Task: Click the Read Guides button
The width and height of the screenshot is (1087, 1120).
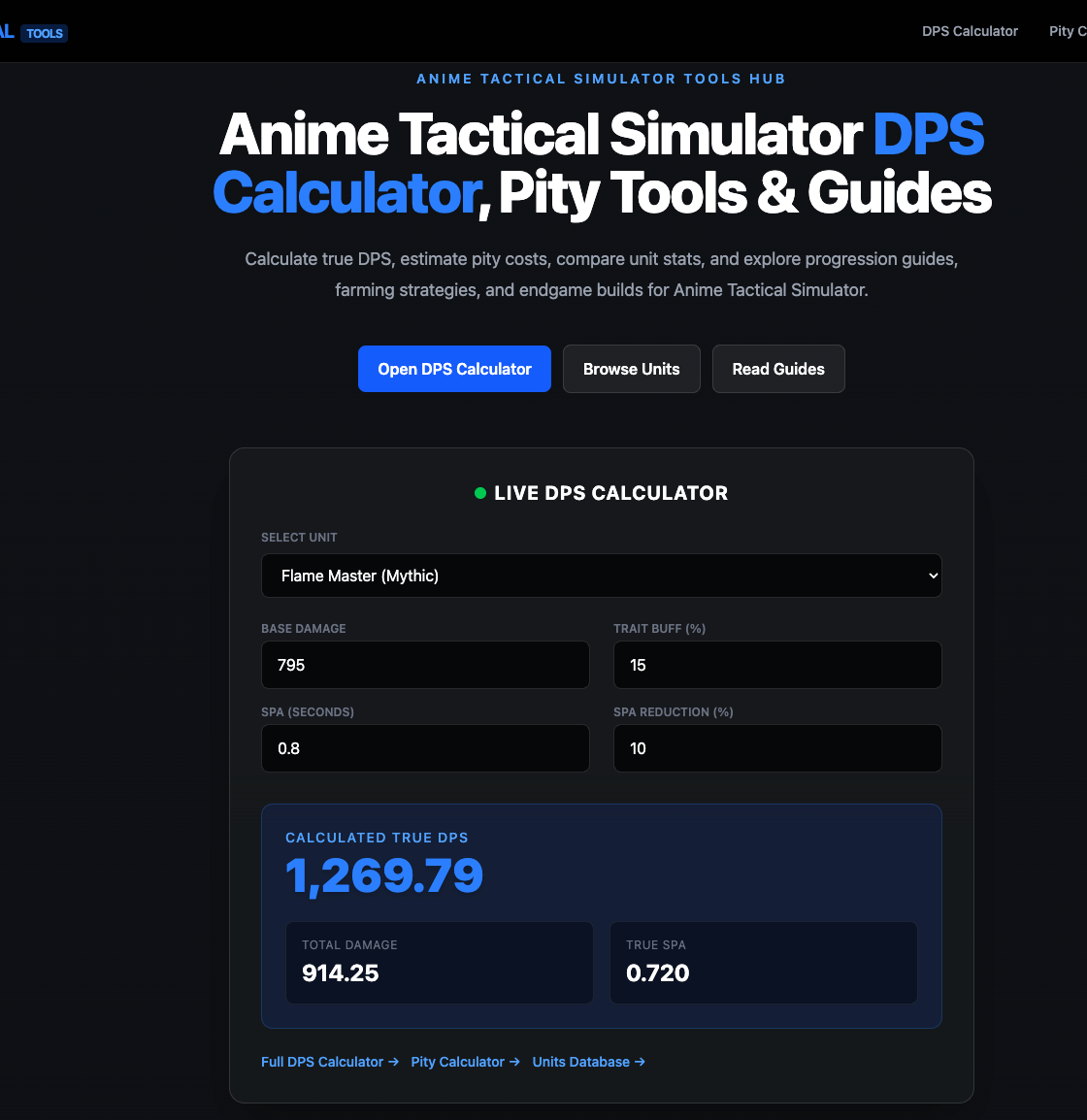Action: (778, 369)
